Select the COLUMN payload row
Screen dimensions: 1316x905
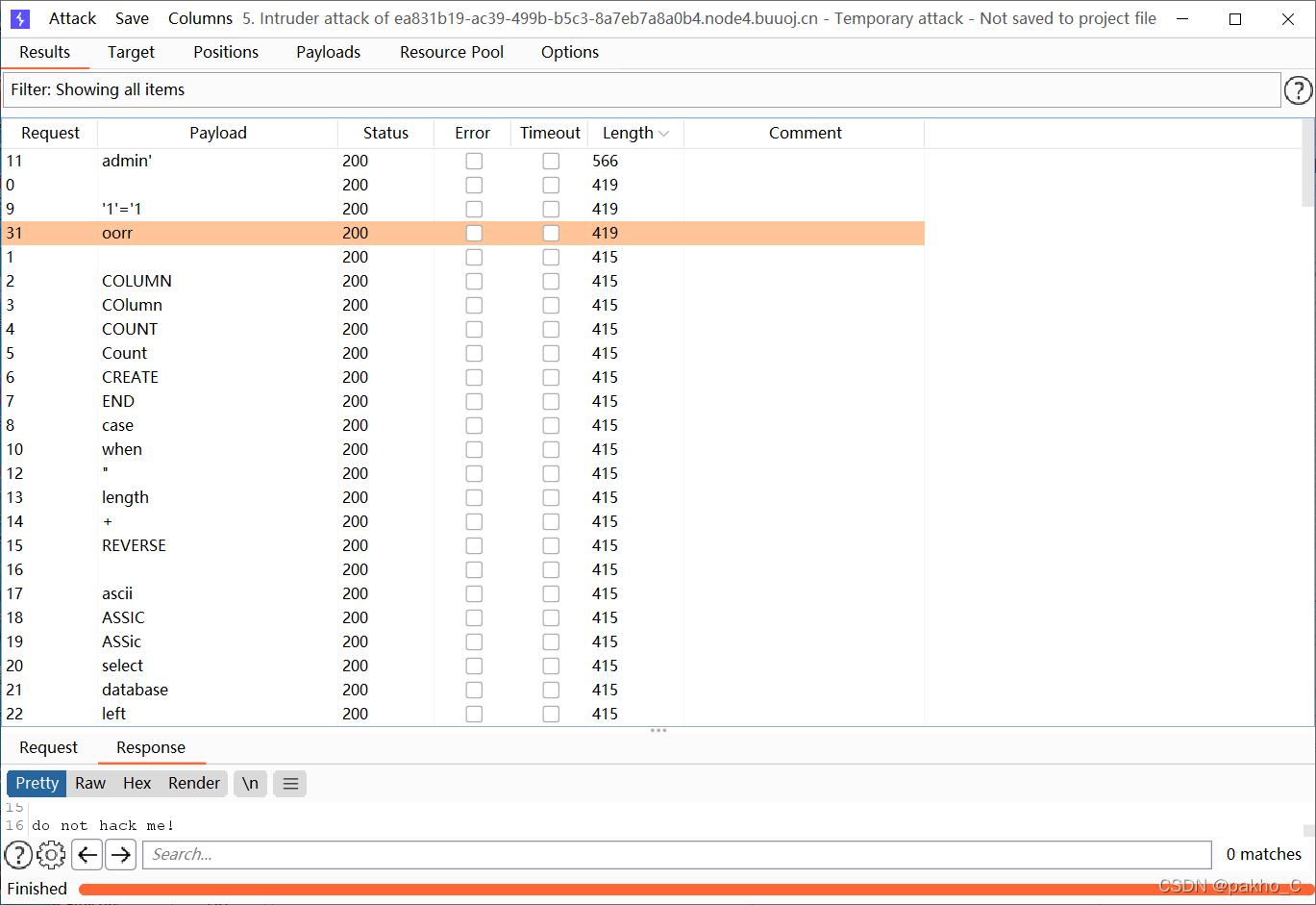click(x=462, y=281)
